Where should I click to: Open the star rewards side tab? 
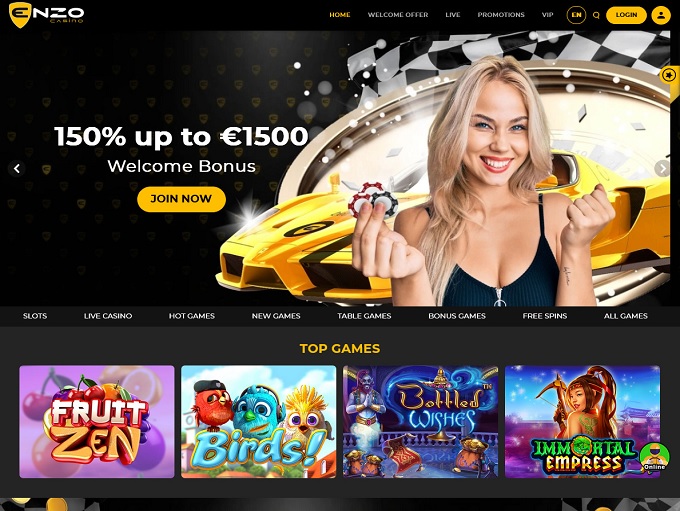(669, 76)
